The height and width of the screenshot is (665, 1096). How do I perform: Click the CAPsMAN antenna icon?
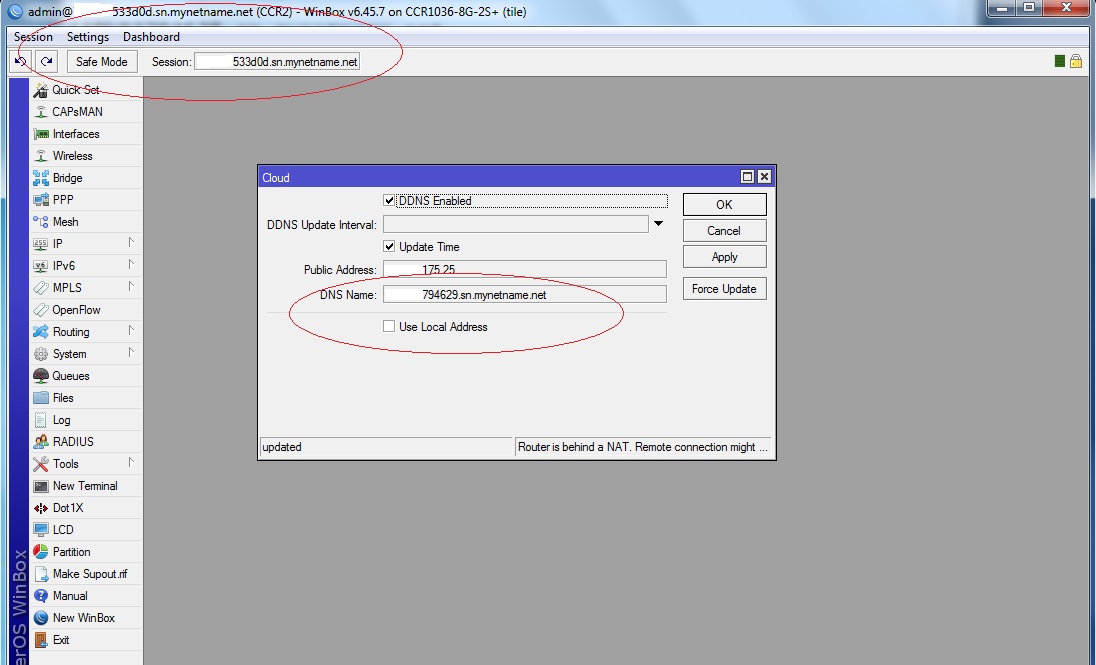41,112
